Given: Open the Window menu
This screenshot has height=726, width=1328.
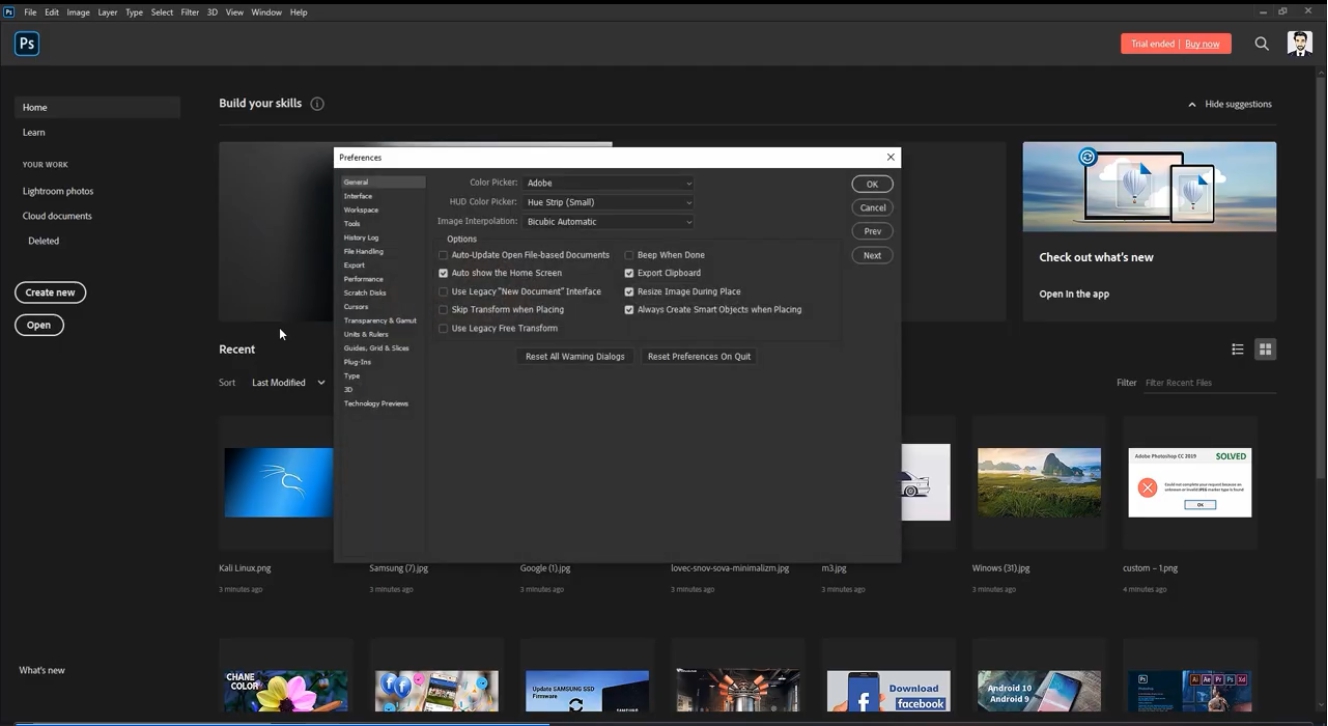Looking at the screenshot, I should [266, 12].
